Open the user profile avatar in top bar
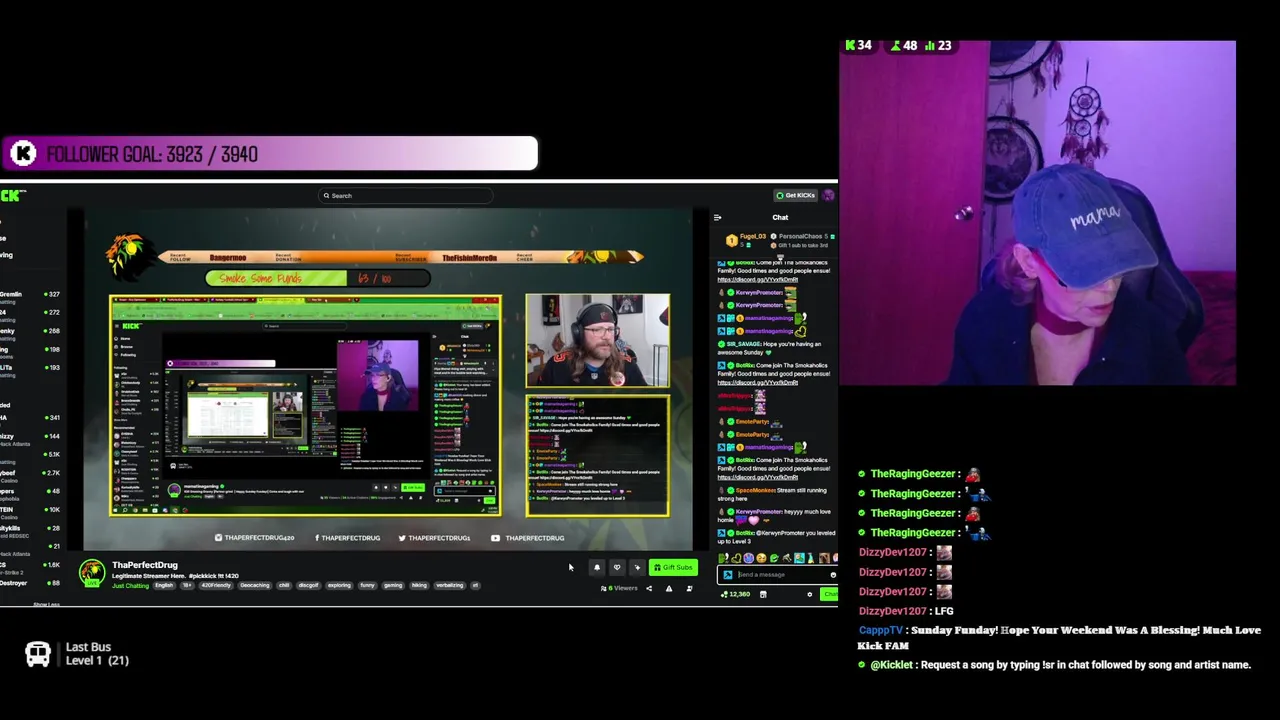The height and width of the screenshot is (720, 1280). (828, 195)
